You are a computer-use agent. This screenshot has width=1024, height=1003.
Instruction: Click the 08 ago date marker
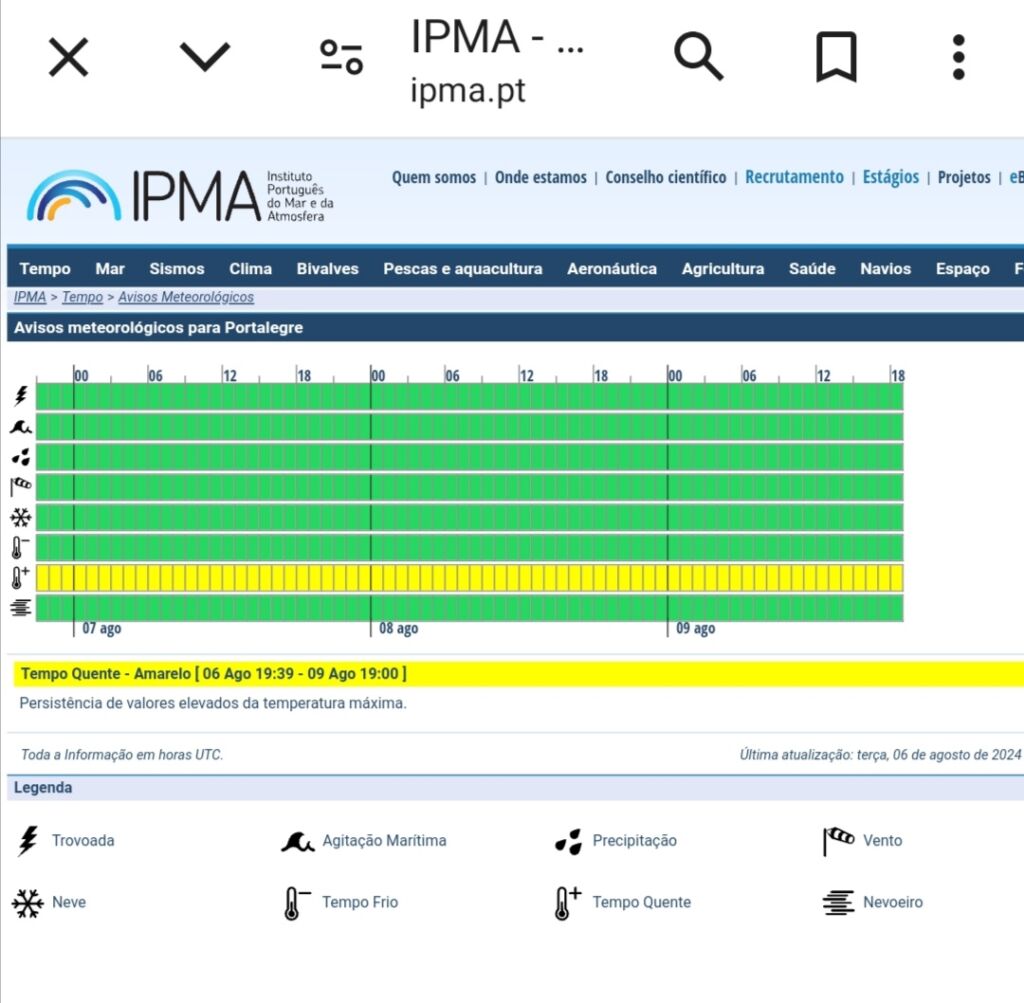(x=398, y=629)
